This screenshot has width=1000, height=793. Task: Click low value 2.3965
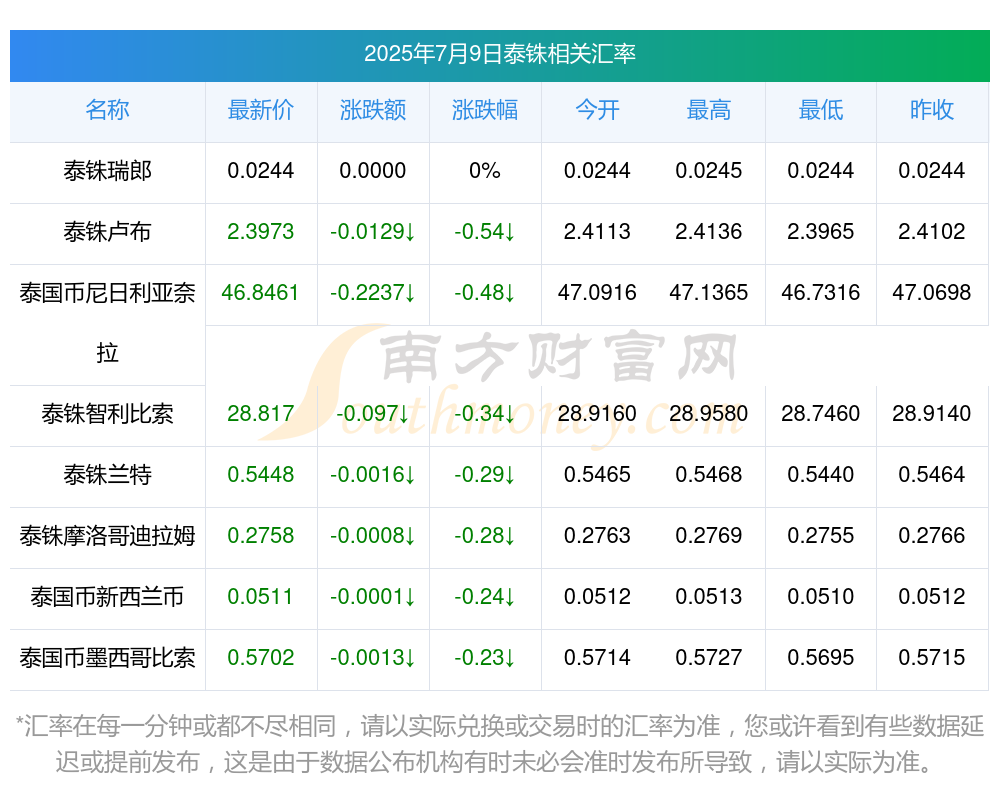[x=821, y=232]
